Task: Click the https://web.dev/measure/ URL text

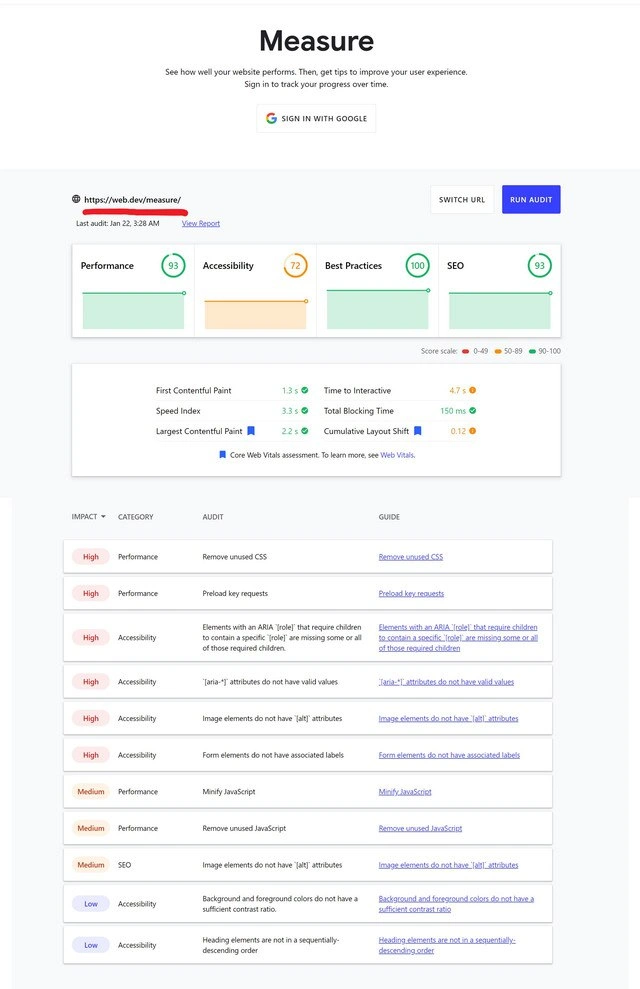Action: click(132, 199)
